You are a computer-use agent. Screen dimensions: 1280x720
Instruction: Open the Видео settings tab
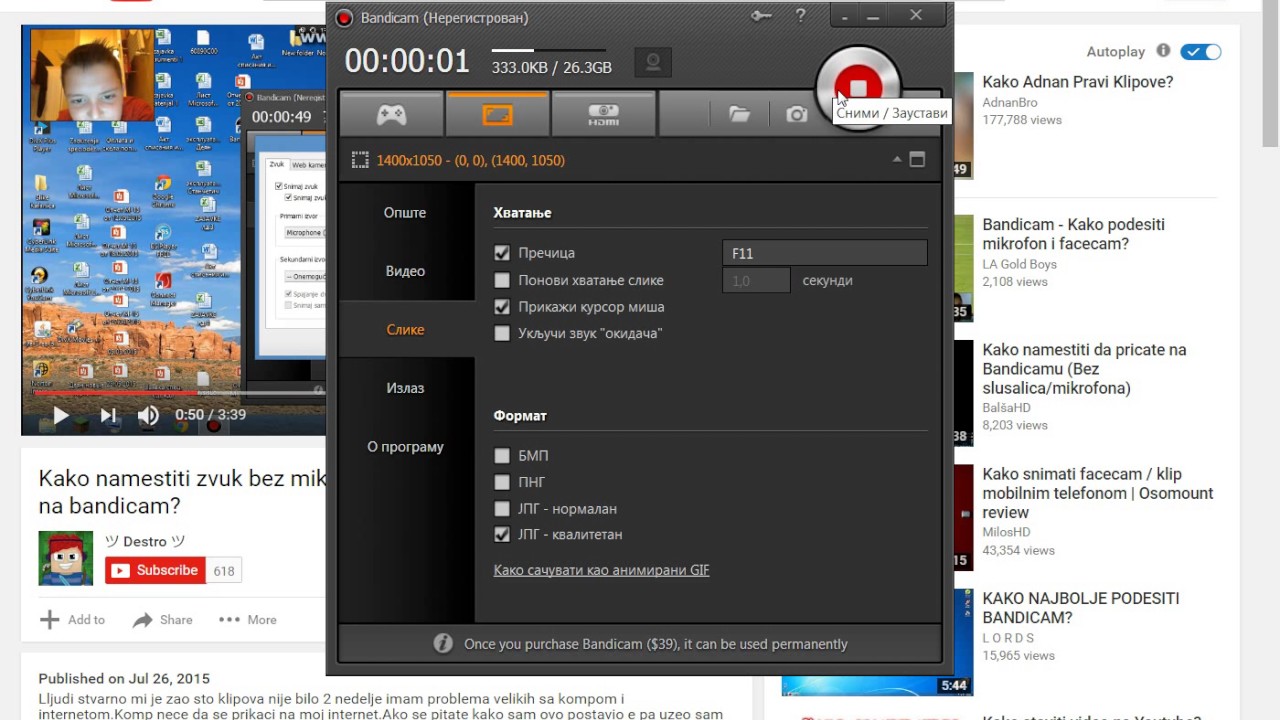coord(405,271)
